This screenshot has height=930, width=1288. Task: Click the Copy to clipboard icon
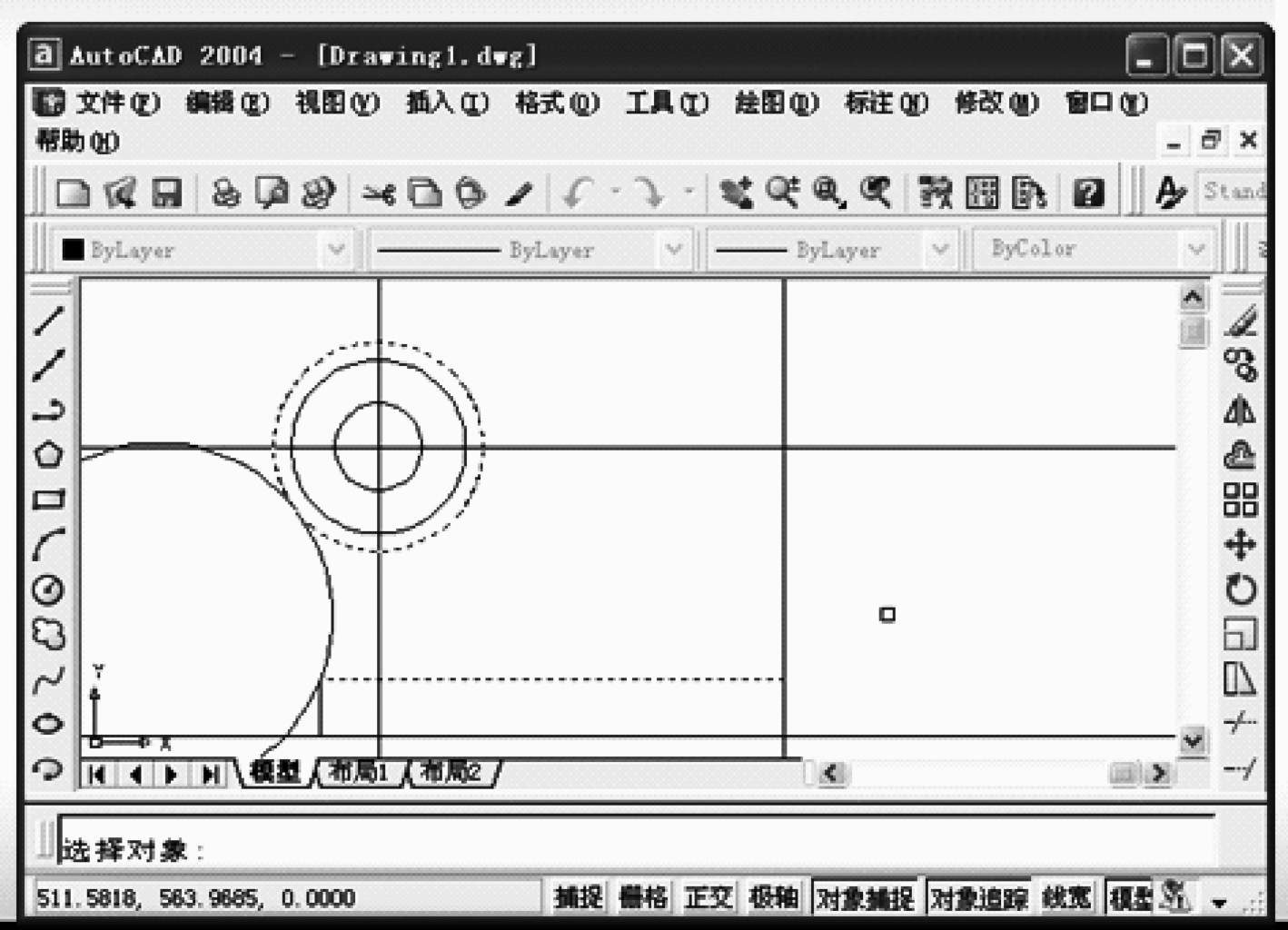tap(424, 193)
